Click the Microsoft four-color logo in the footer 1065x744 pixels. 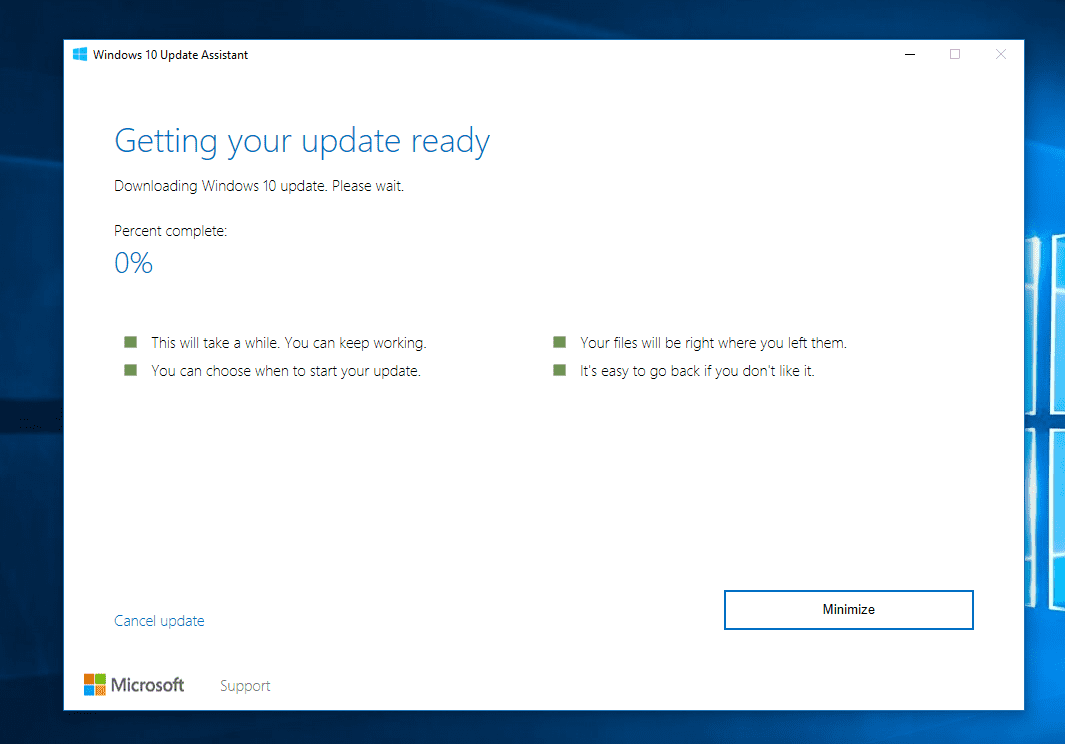click(x=95, y=685)
